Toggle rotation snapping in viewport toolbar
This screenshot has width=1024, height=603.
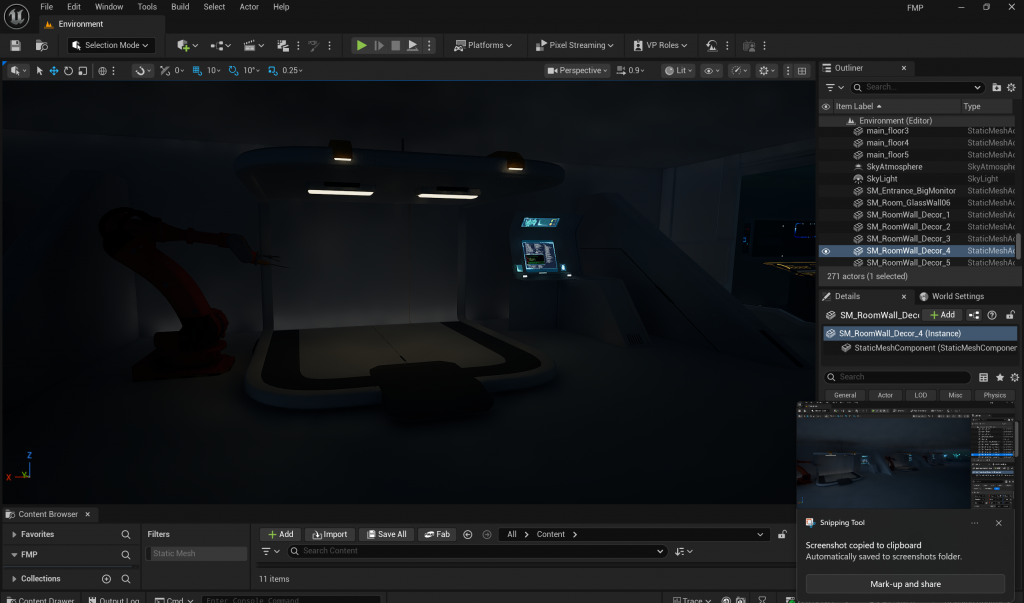pos(233,71)
